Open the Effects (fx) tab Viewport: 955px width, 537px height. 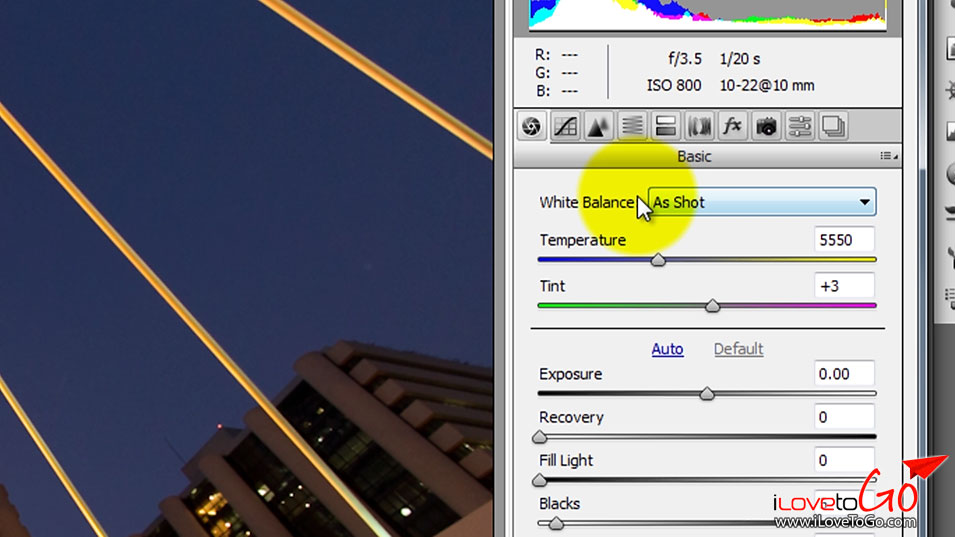click(733, 127)
